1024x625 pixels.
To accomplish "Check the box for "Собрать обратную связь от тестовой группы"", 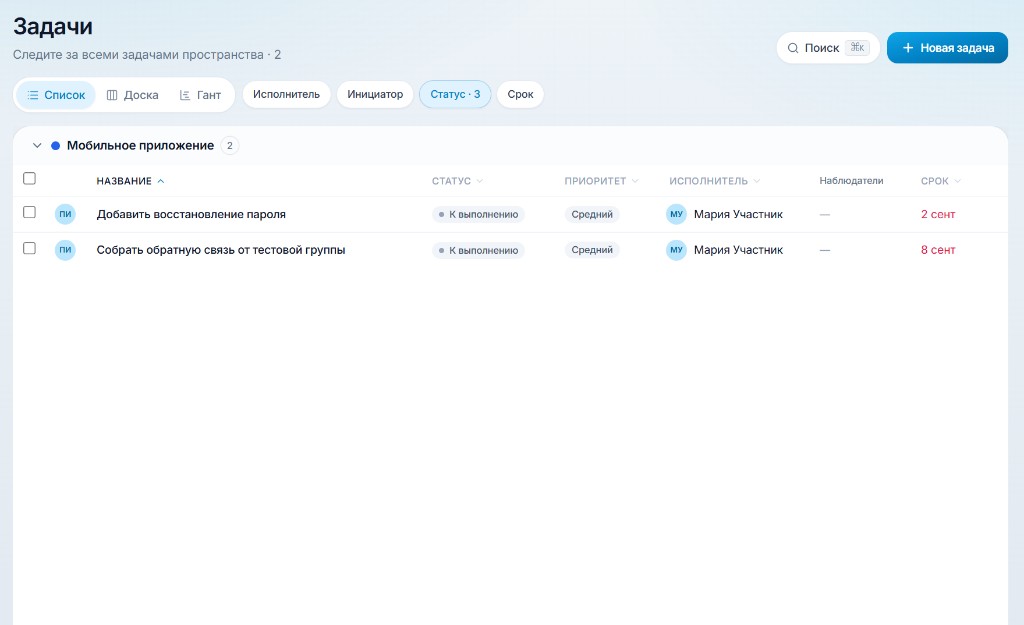I will 29,248.
